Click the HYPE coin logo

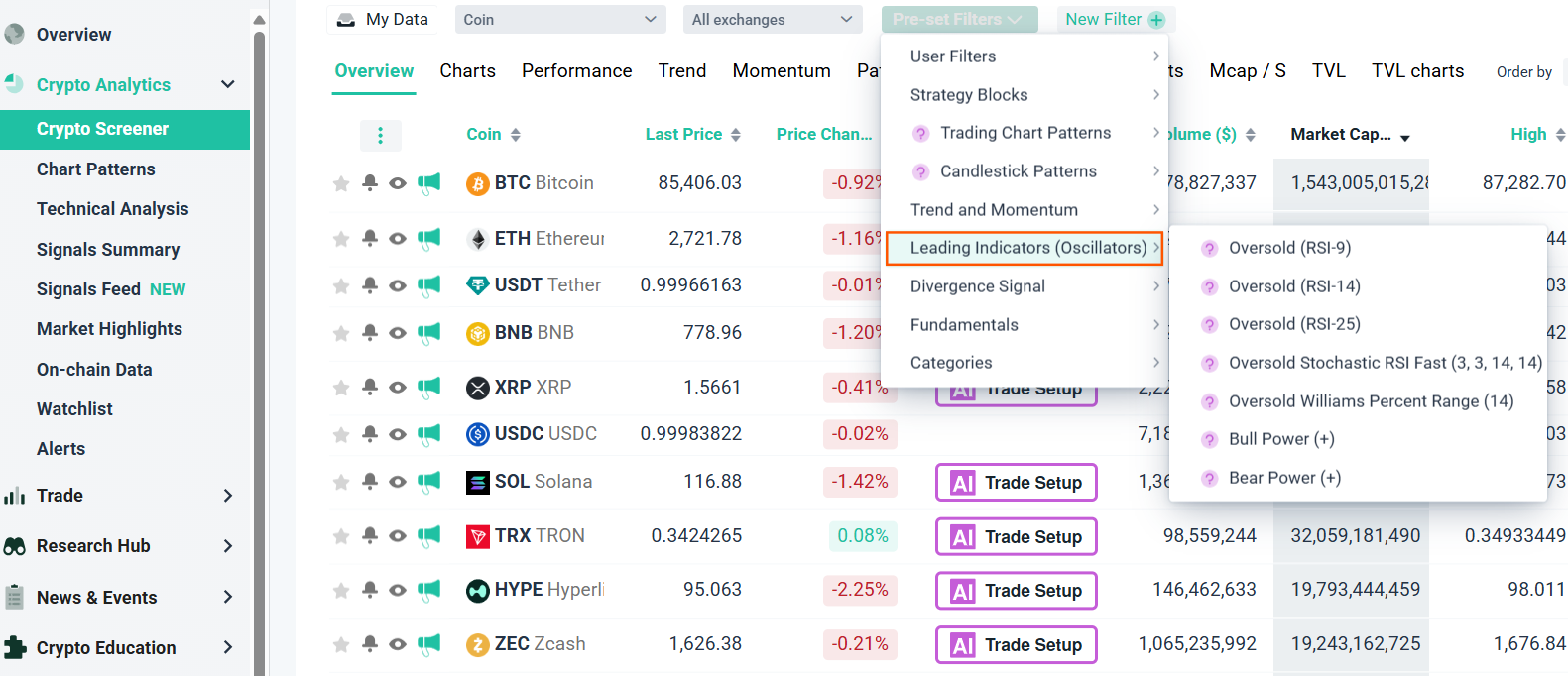click(478, 591)
